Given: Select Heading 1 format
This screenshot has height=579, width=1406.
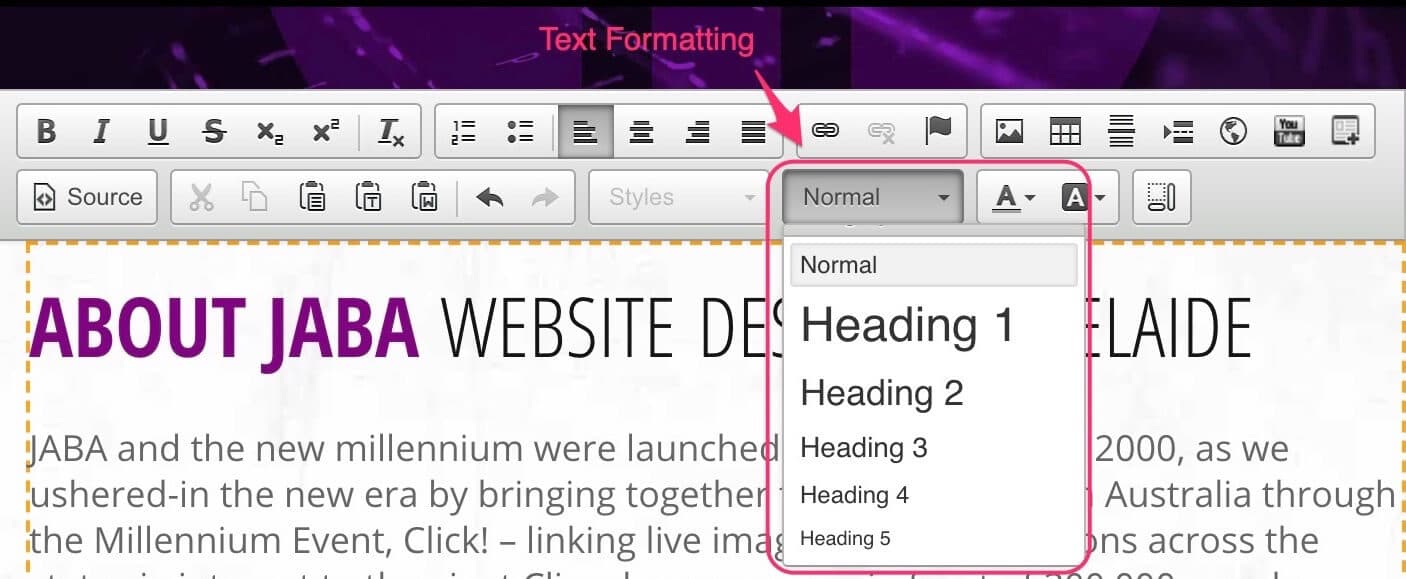Looking at the screenshot, I should (x=934, y=325).
